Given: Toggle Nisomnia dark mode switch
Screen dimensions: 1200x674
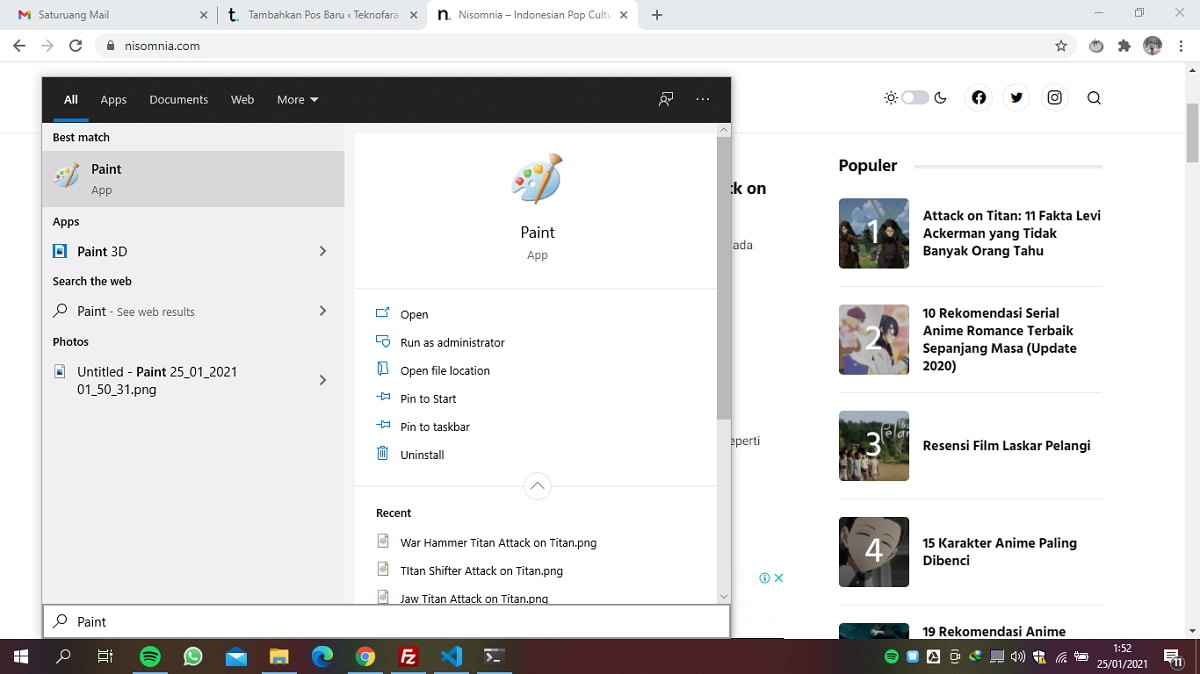Looking at the screenshot, I should (914, 97).
